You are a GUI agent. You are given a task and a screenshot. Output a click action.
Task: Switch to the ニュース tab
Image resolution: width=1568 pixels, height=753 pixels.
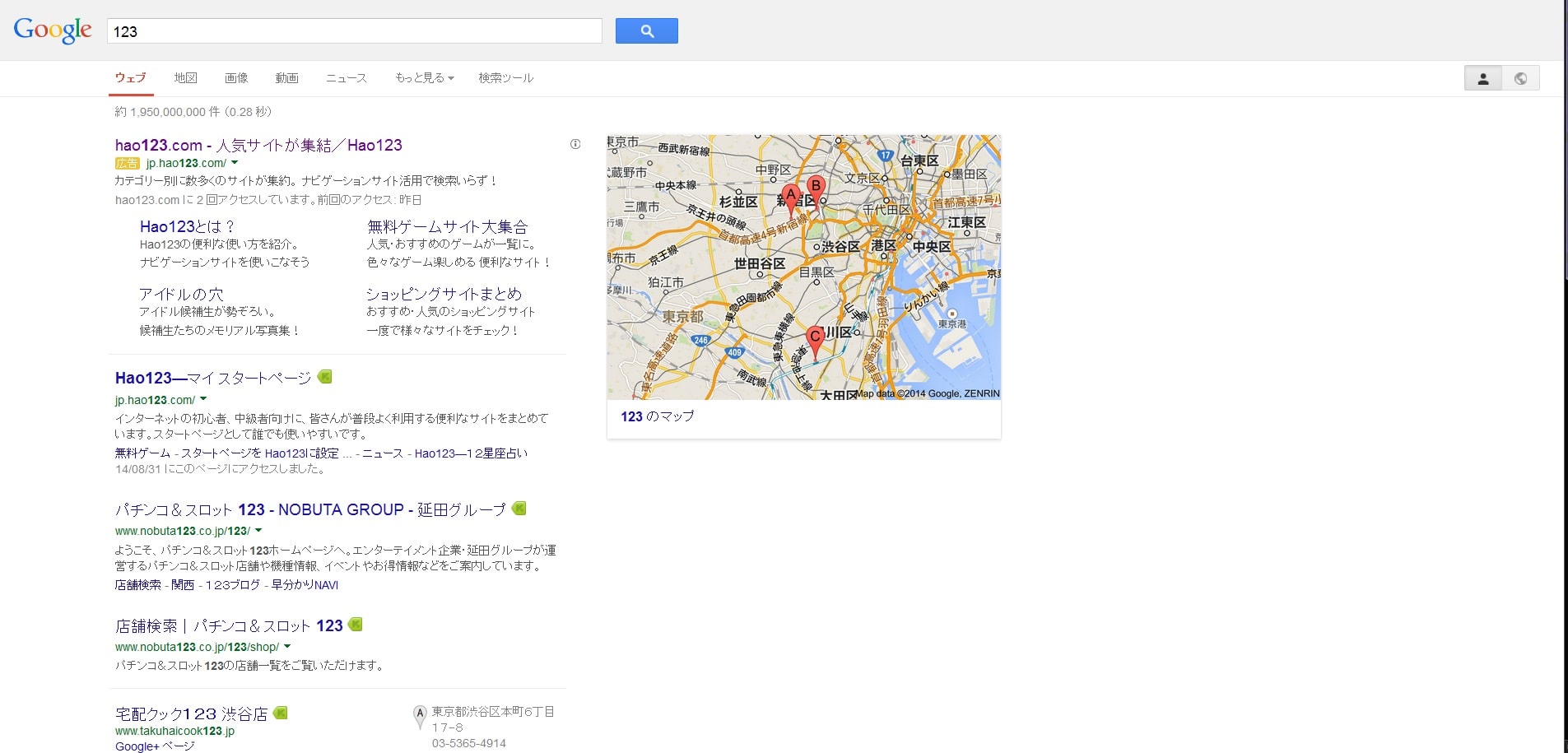tap(347, 78)
